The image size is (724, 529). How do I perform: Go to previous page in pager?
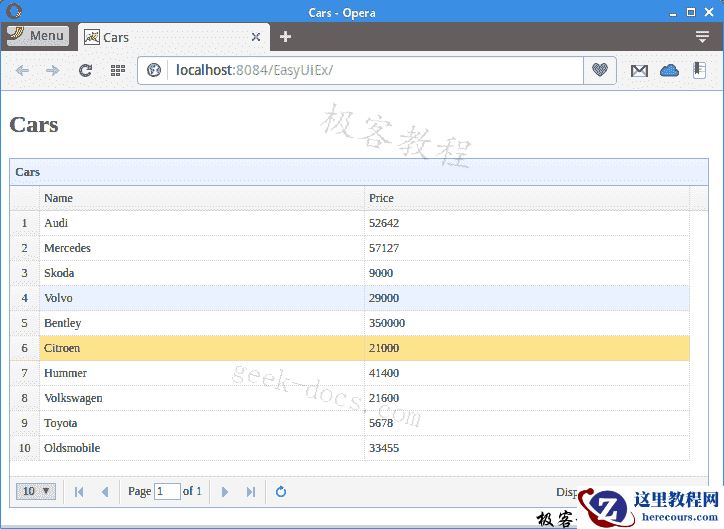click(x=105, y=492)
